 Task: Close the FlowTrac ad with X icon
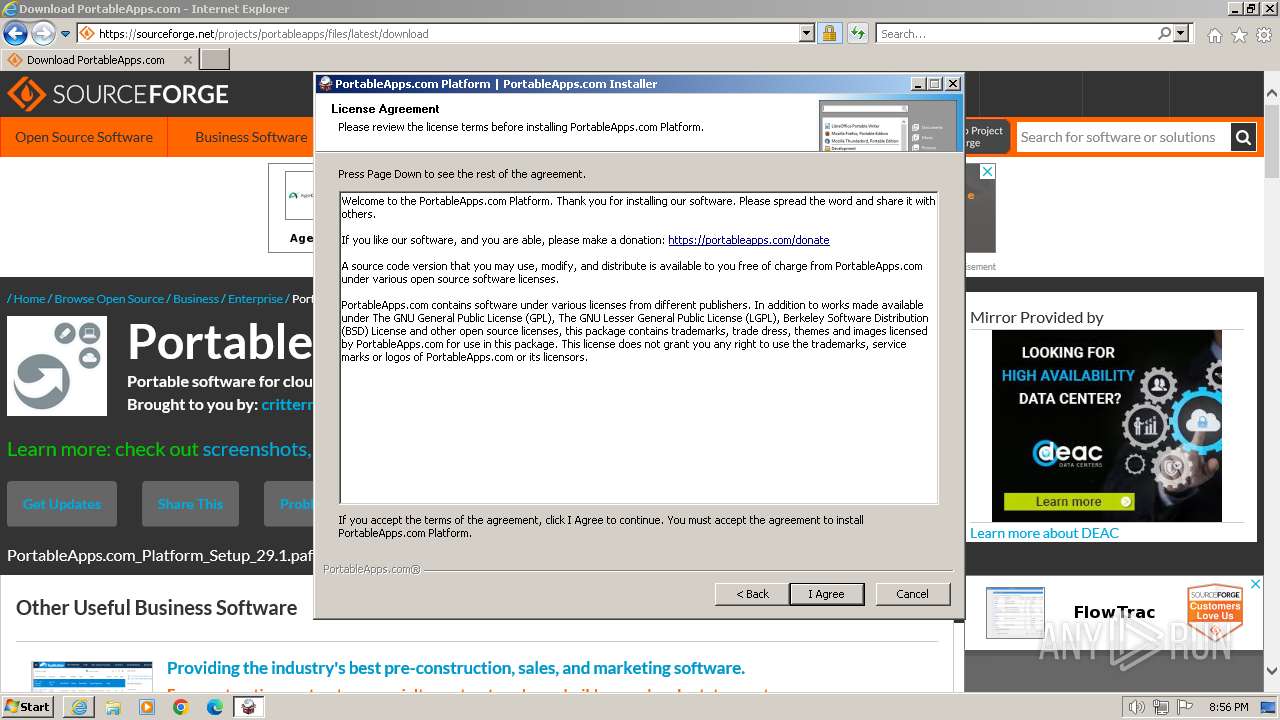coord(1257,584)
